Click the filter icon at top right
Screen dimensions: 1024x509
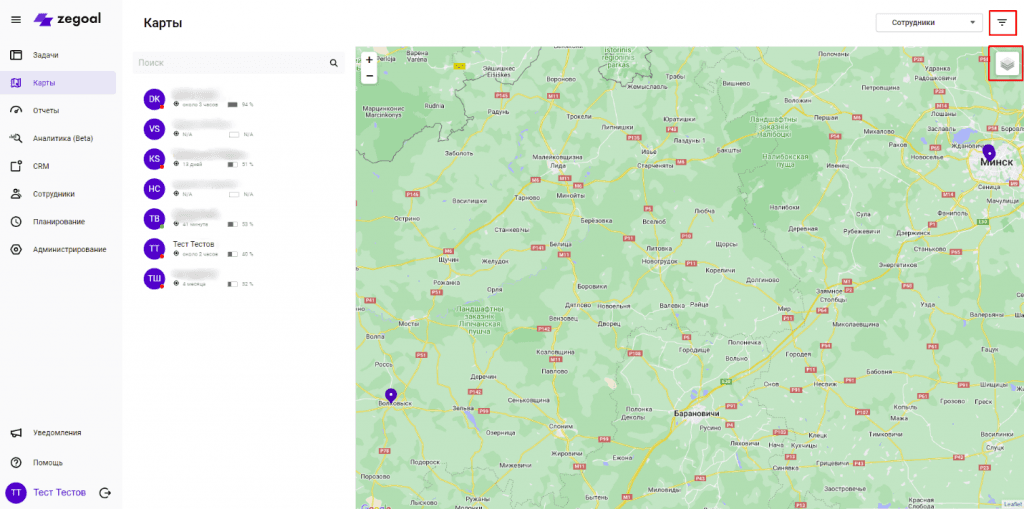click(x=1002, y=22)
